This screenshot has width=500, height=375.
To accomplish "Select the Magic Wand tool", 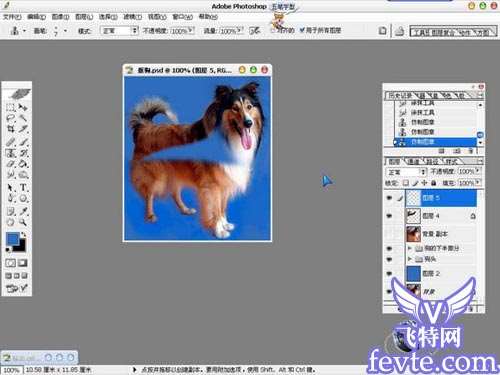I will pos(23,118).
